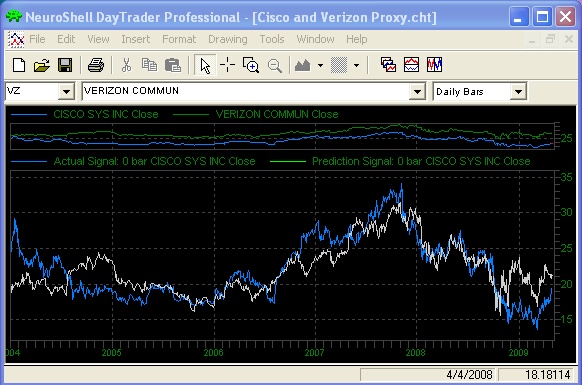Open the Window menu
This screenshot has height=385, width=582.
click(x=315, y=39)
